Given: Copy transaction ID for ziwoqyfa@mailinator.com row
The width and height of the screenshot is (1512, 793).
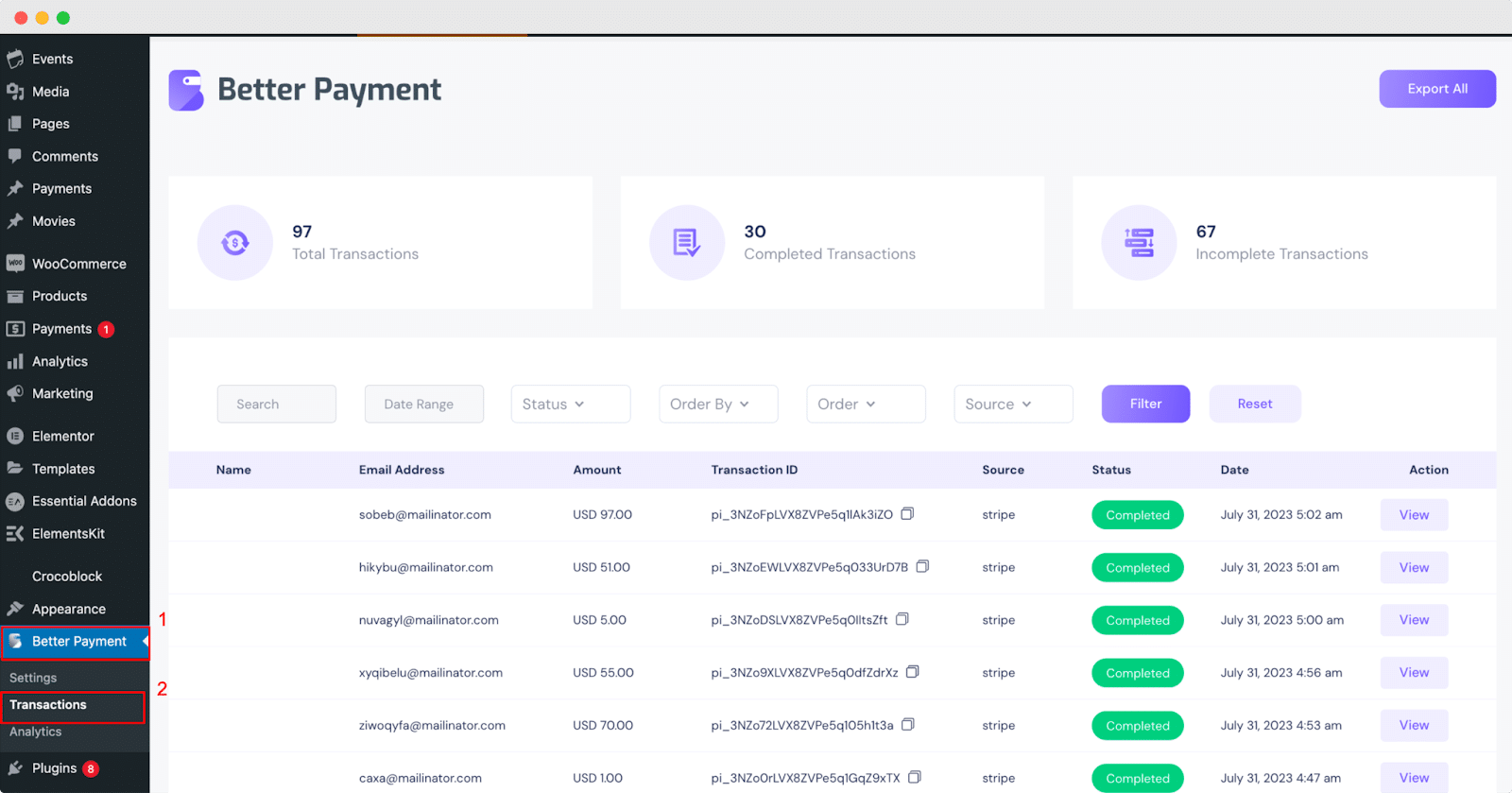Looking at the screenshot, I should coord(907,725).
